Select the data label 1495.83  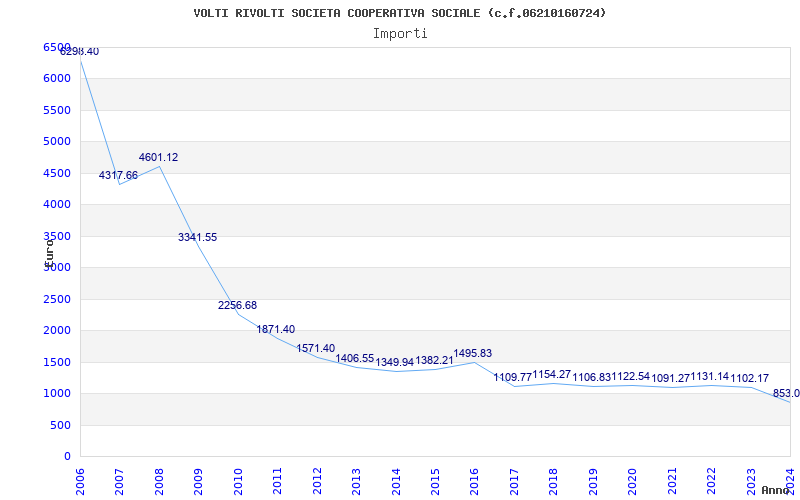click(473, 354)
